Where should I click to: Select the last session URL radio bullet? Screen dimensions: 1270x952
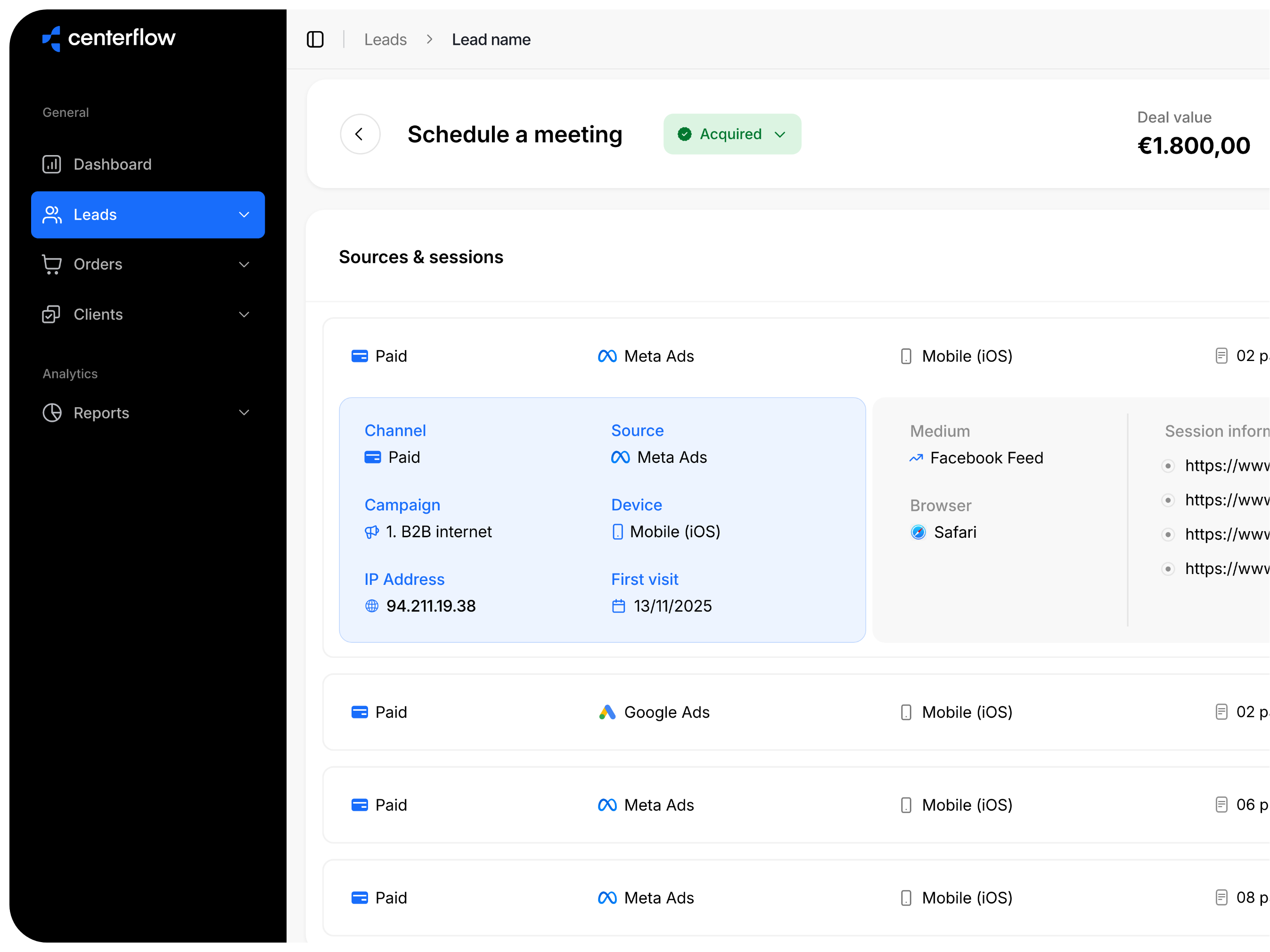pyautogui.click(x=1167, y=569)
